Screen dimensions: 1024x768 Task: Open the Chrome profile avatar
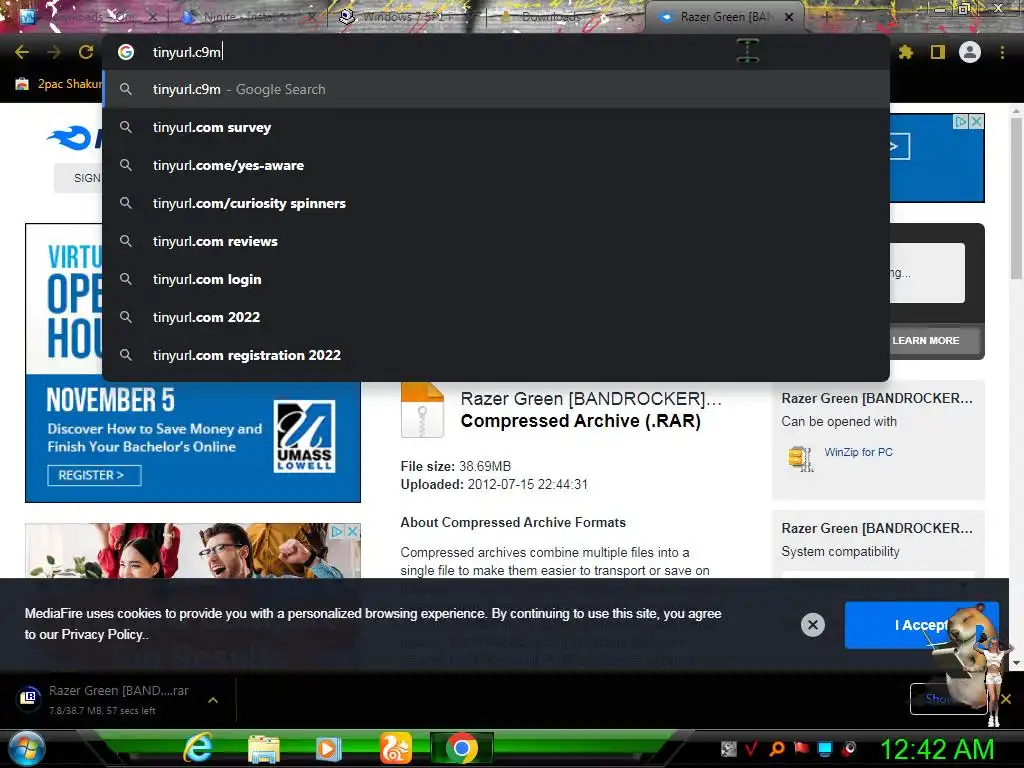pyautogui.click(x=970, y=52)
